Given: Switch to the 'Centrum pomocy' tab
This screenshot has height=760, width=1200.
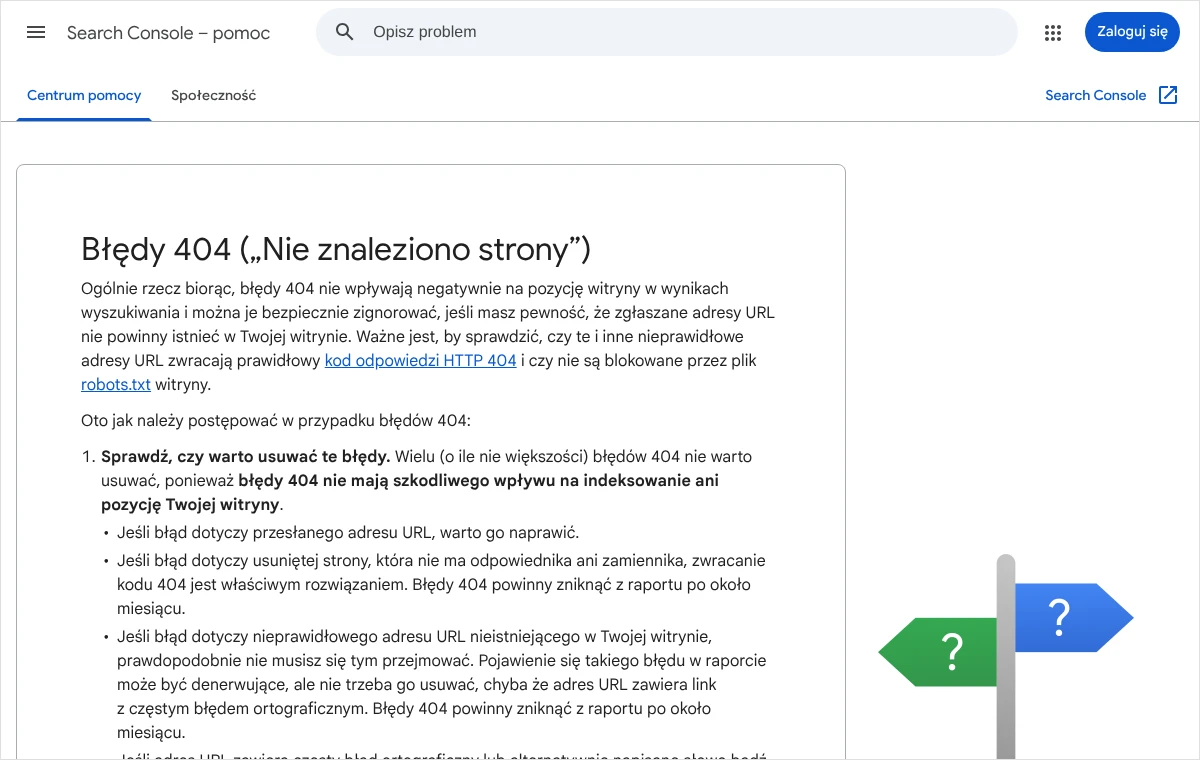Looking at the screenshot, I should tap(84, 96).
